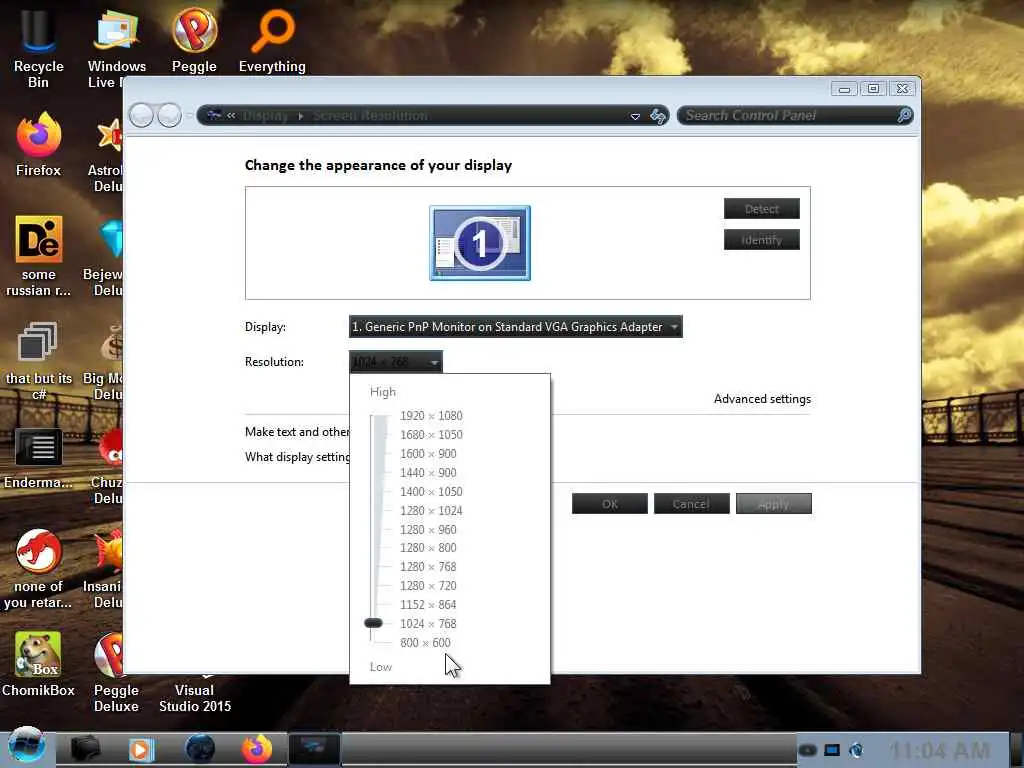Open the Everything search desktop icon
This screenshot has width=1024, height=768.
click(272, 39)
